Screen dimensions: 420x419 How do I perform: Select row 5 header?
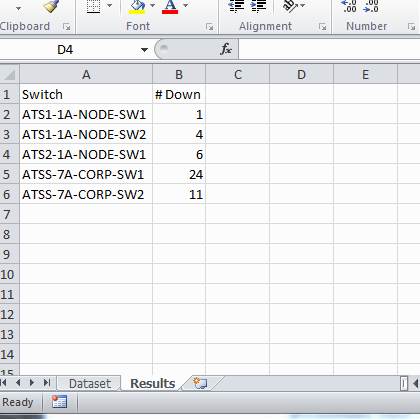[x=9, y=174]
